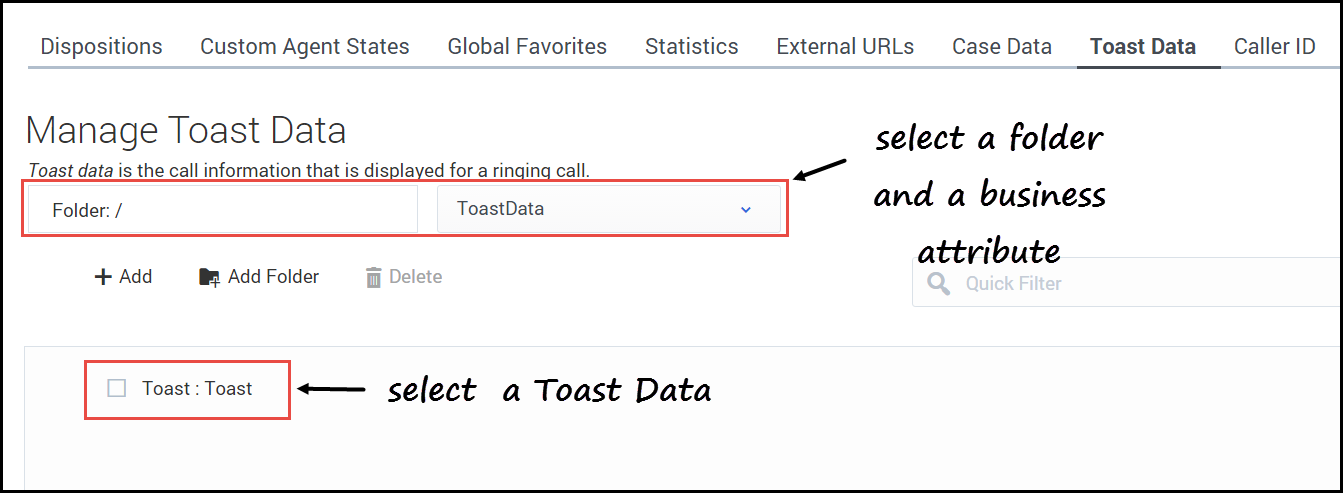
Task: Tick the Toast : Toast checkbox
Action: 117,388
